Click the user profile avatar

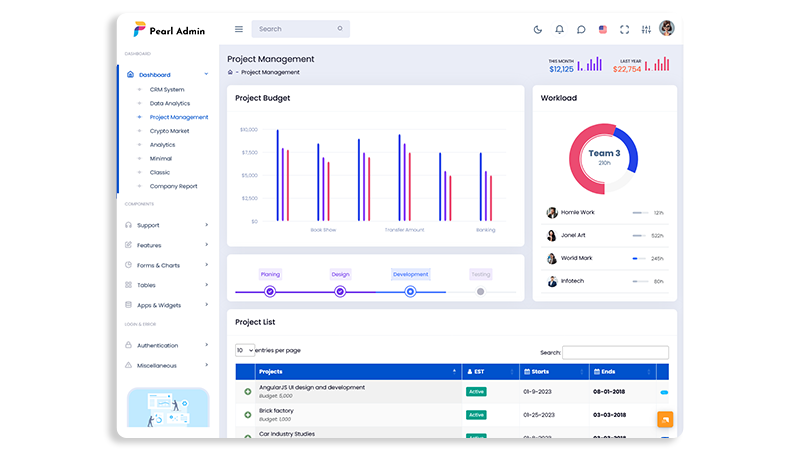pos(667,29)
